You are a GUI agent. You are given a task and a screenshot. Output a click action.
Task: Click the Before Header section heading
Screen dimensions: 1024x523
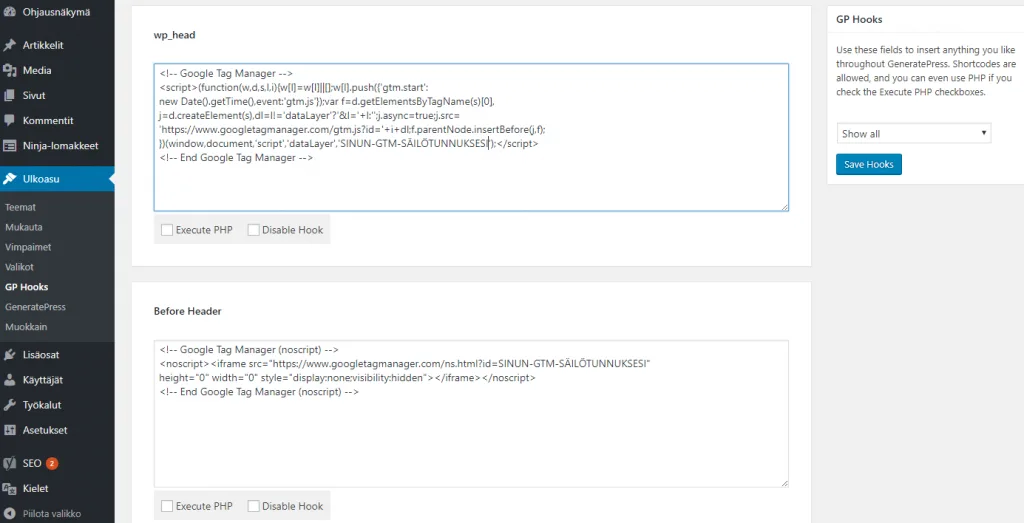point(187,311)
